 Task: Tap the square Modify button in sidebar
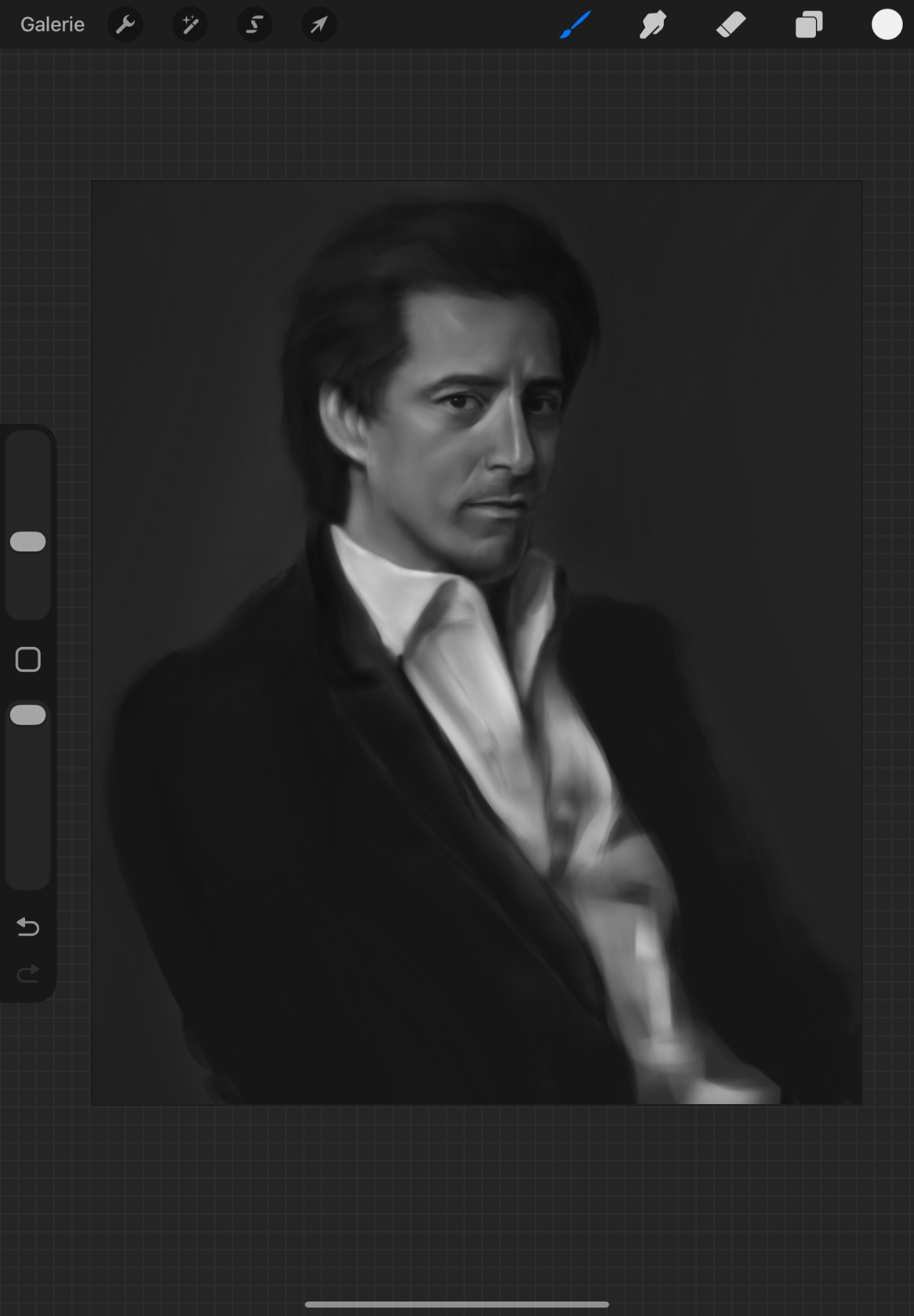(28, 659)
